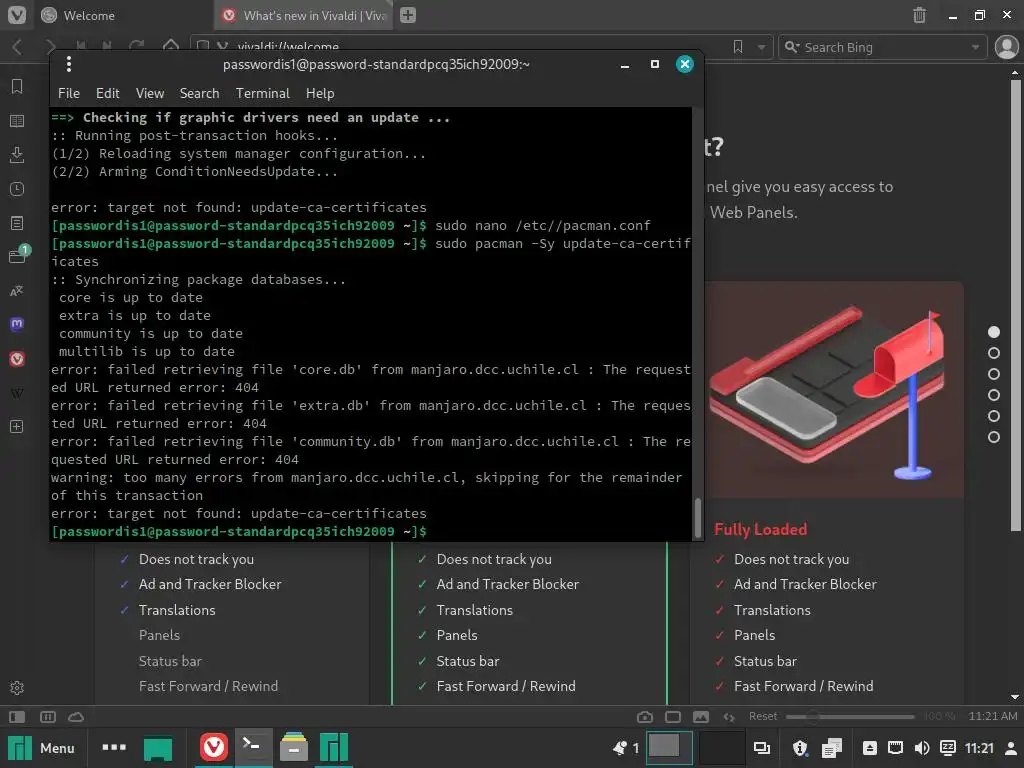Open the terminal View menu
This screenshot has height=768, width=1024.
pos(150,93)
